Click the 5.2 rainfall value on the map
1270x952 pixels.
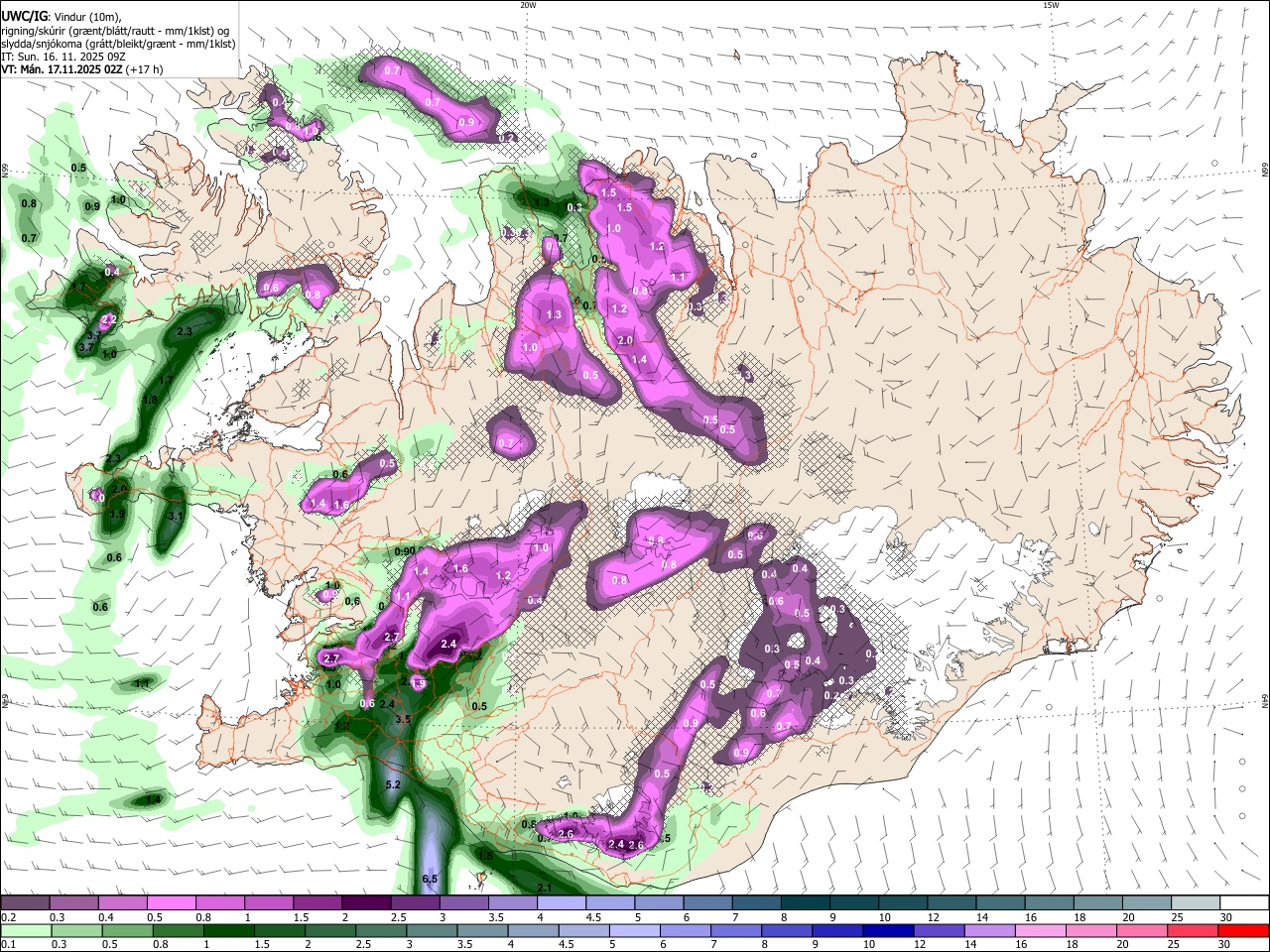(x=392, y=784)
